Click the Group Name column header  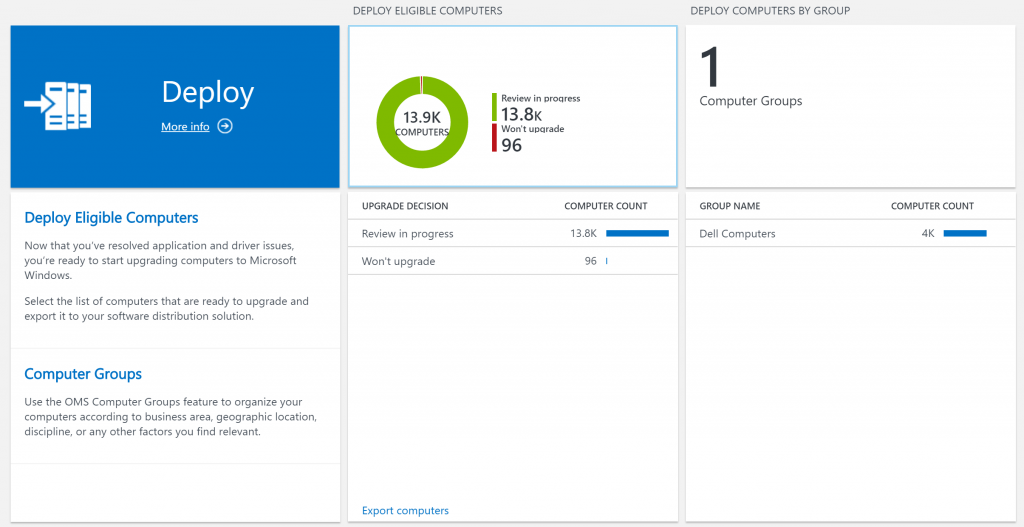click(x=730, y=206)
